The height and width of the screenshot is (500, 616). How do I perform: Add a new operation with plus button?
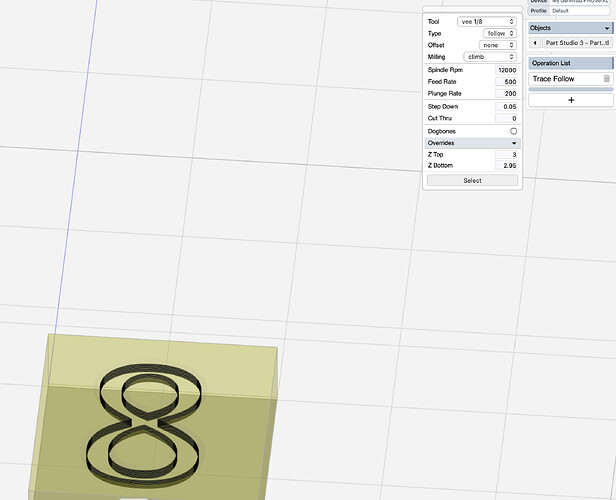(570, 100)
